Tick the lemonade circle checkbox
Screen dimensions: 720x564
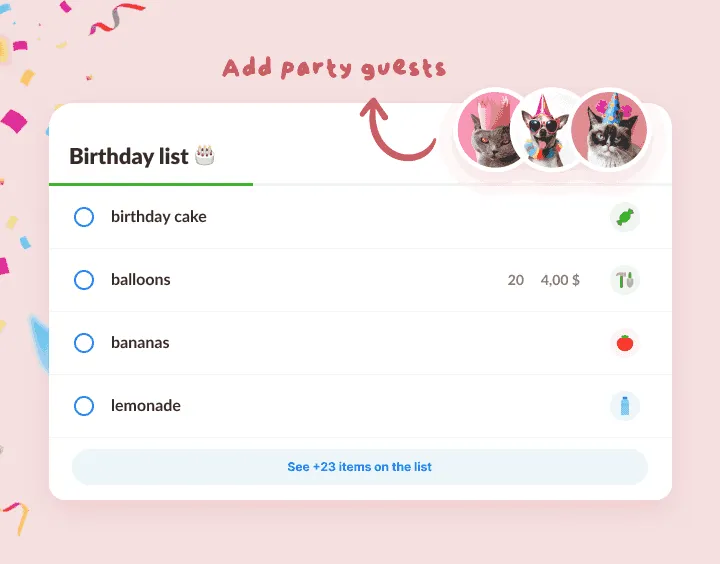[84, 406]
